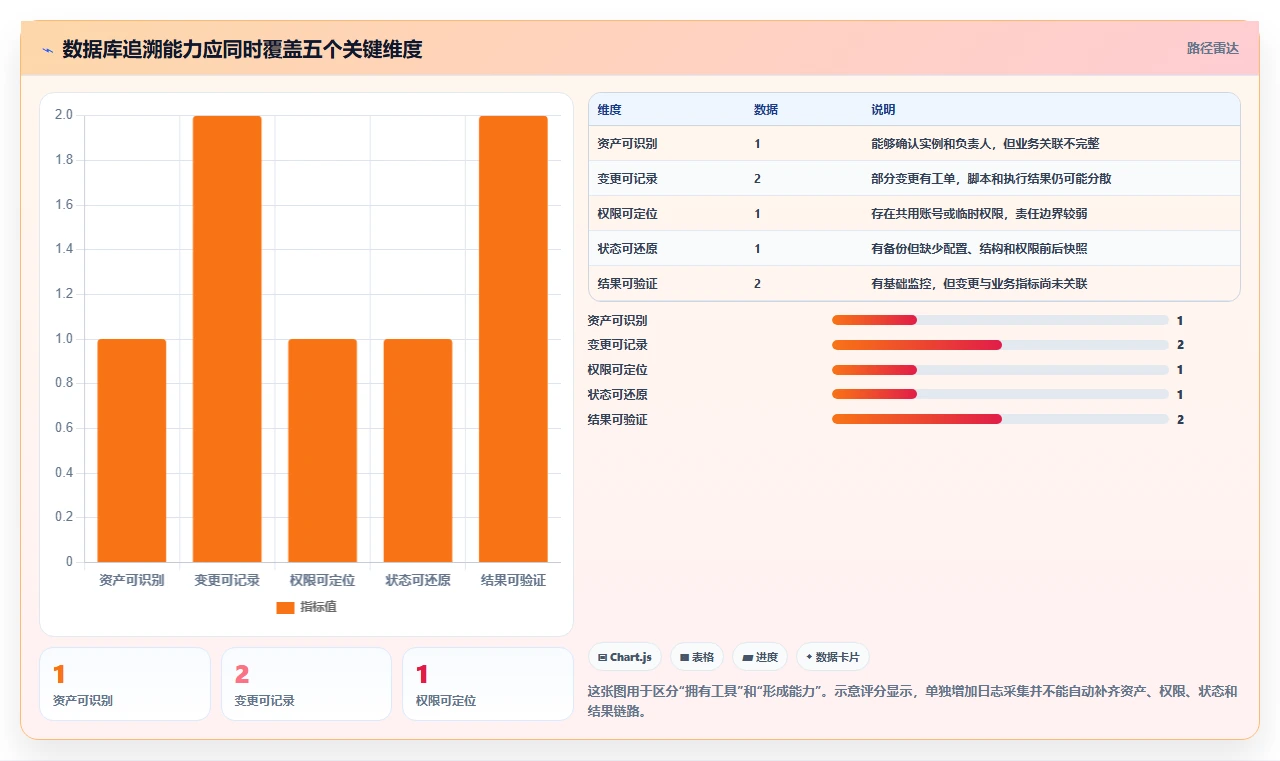Click the 资产可识别 progress bar
1280x761 pixels.
click(1000, 320)
